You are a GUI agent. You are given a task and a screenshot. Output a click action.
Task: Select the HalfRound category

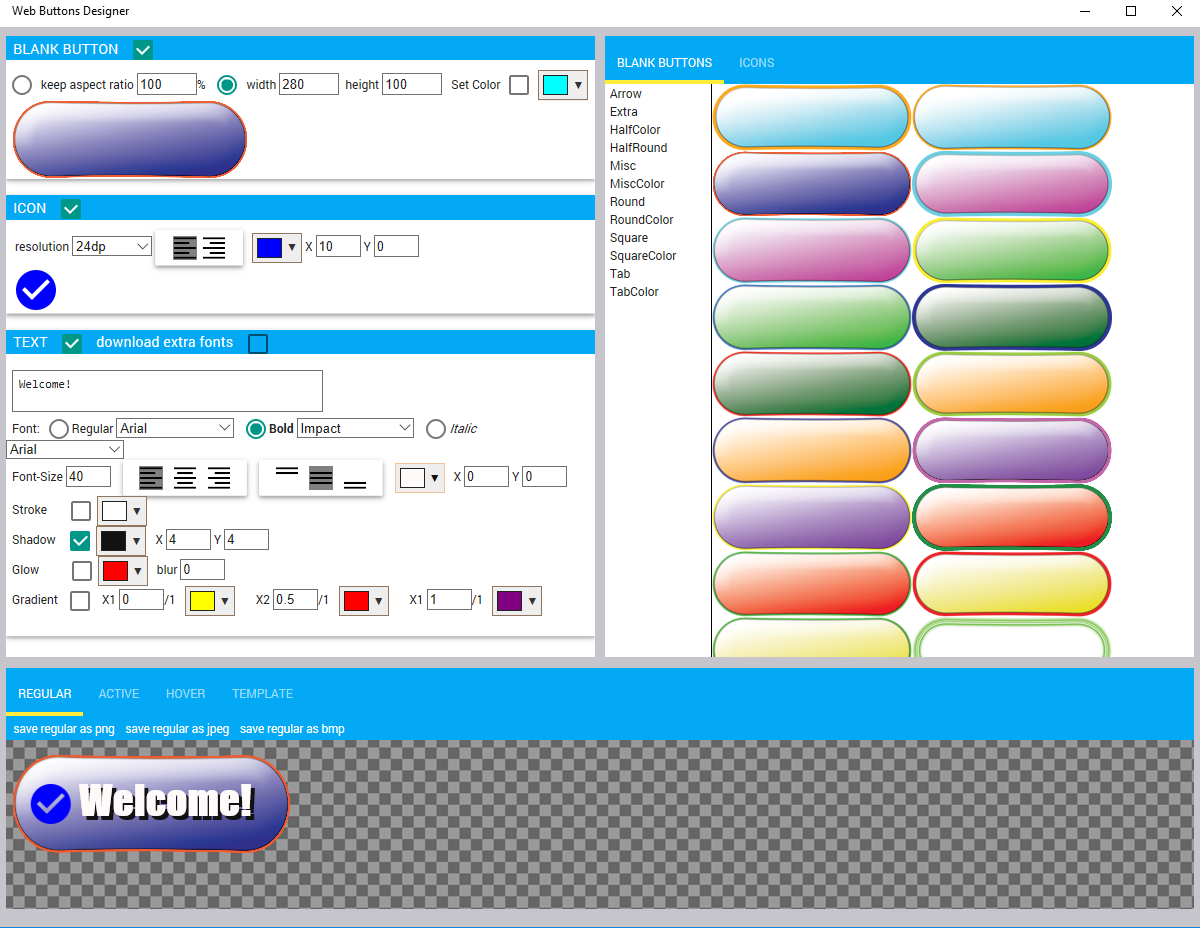click(639, 148)
